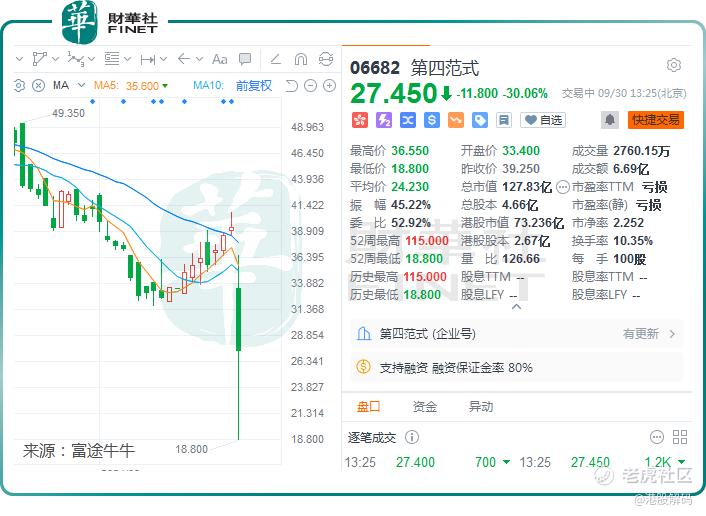This screenshot has height=516, width=706.
Task: Collapse the quote details panel chevron
Action: [x=516, y=306]
